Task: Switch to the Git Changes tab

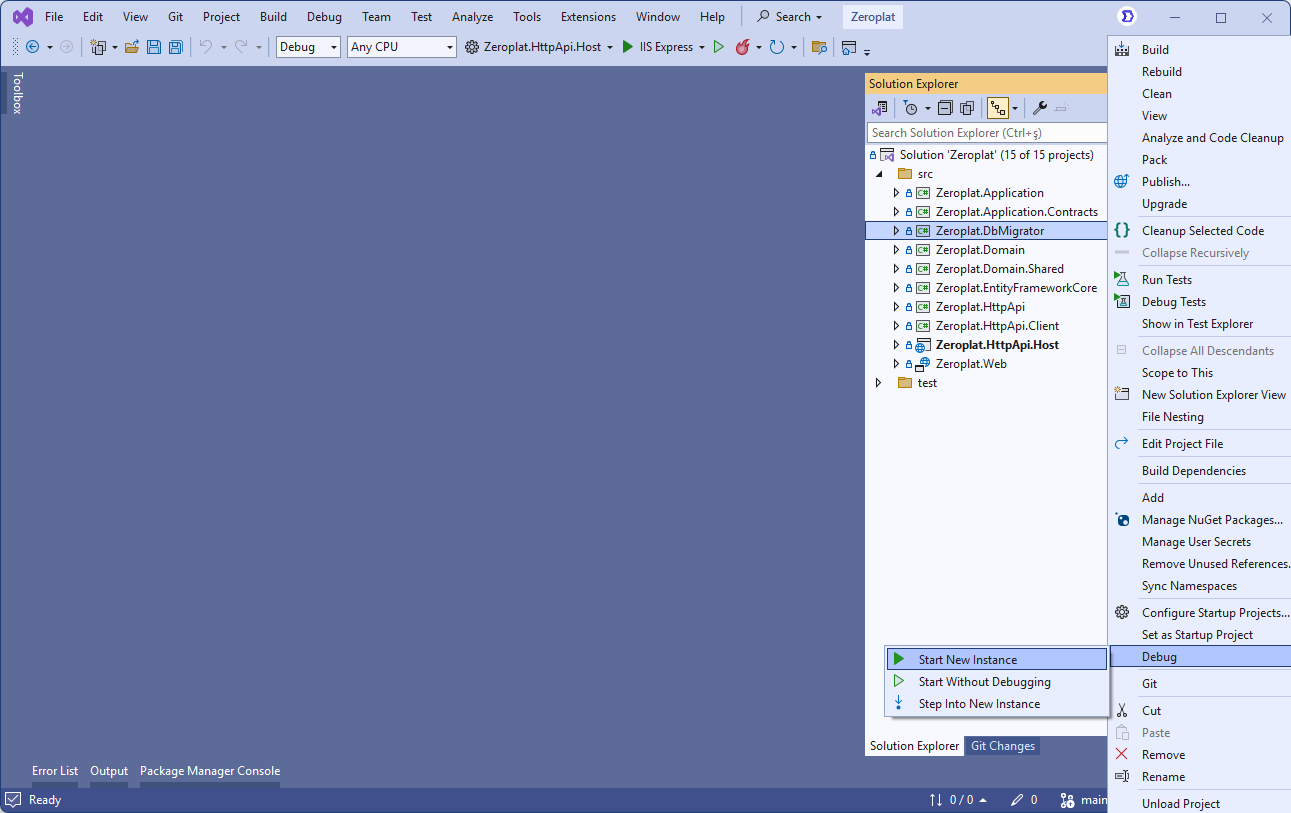Action: (1002, 746)
